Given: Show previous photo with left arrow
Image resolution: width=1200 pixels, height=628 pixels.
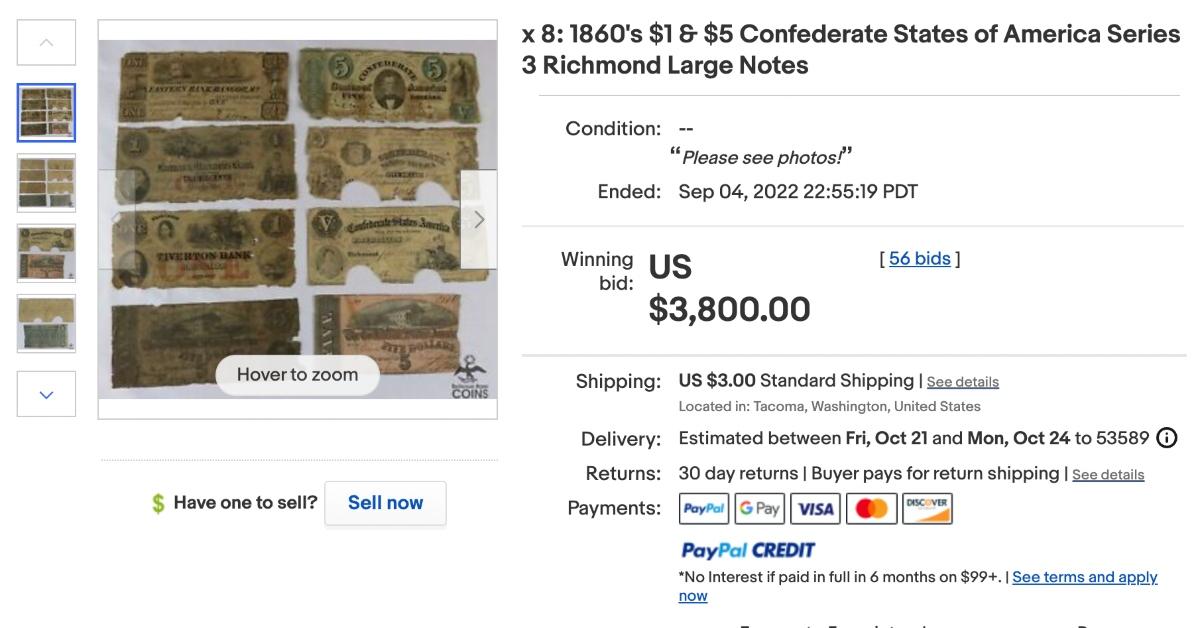Looking at the screenshot, I should click(116, 219).
